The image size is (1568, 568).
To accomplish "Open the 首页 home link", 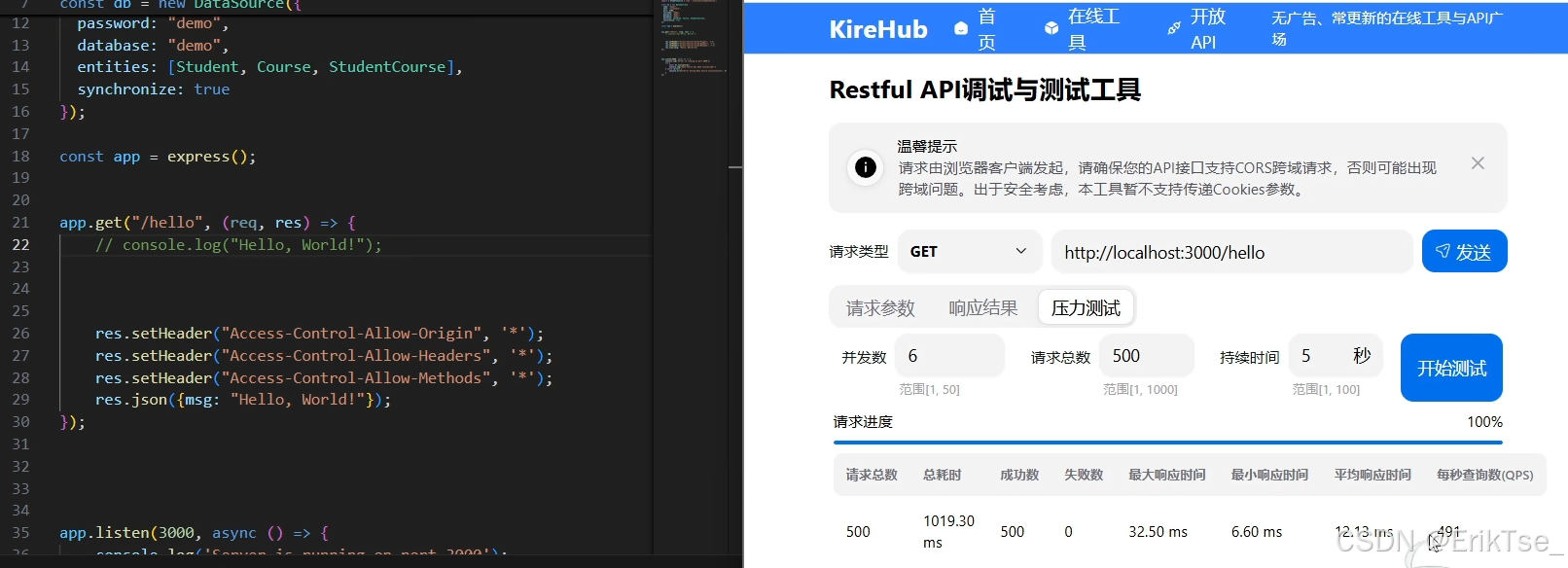I will [x=987, y=29].
